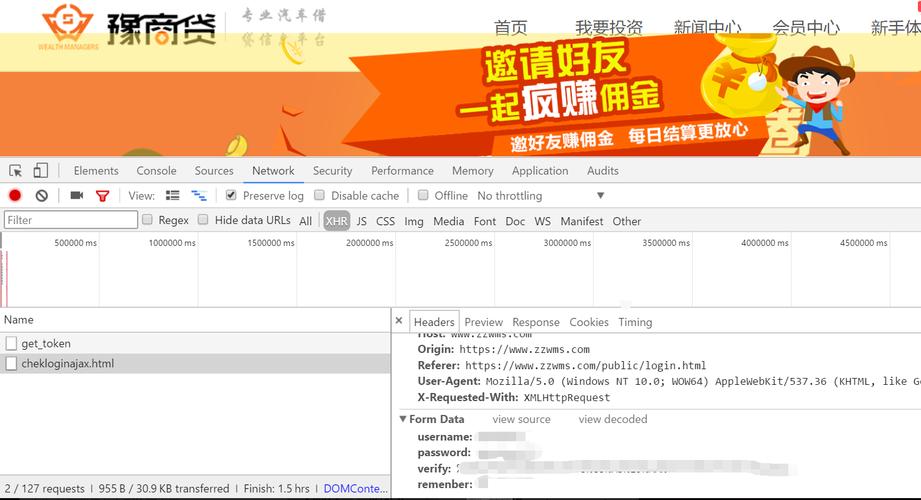This screenshot has width=921, height=500.
Task: Filter requests by Font
Action: (485, 221)
